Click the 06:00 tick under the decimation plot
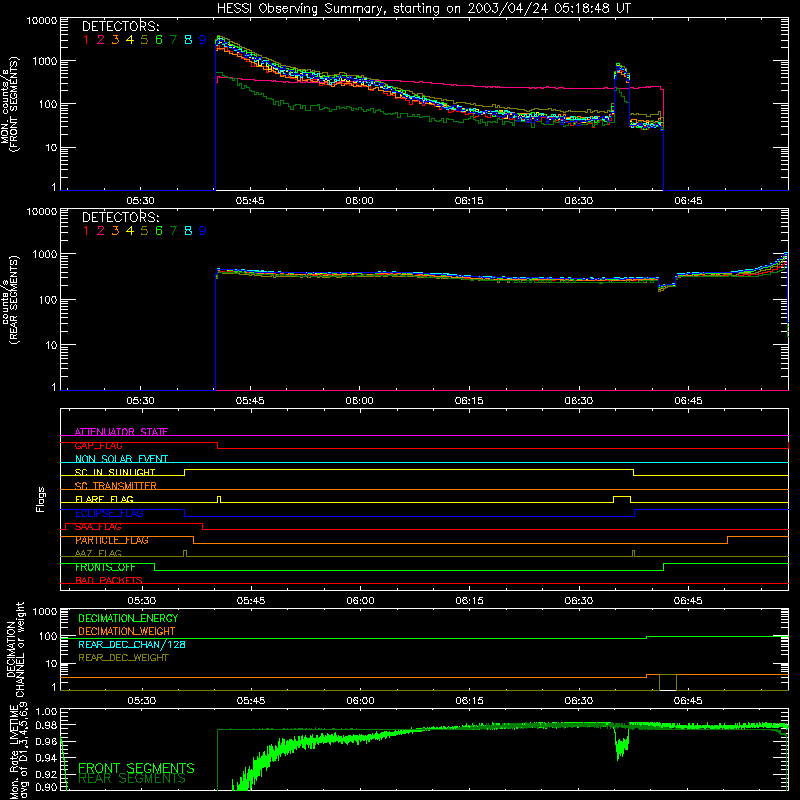The height and width of the screenshot is (800, 800). point(360,701)
